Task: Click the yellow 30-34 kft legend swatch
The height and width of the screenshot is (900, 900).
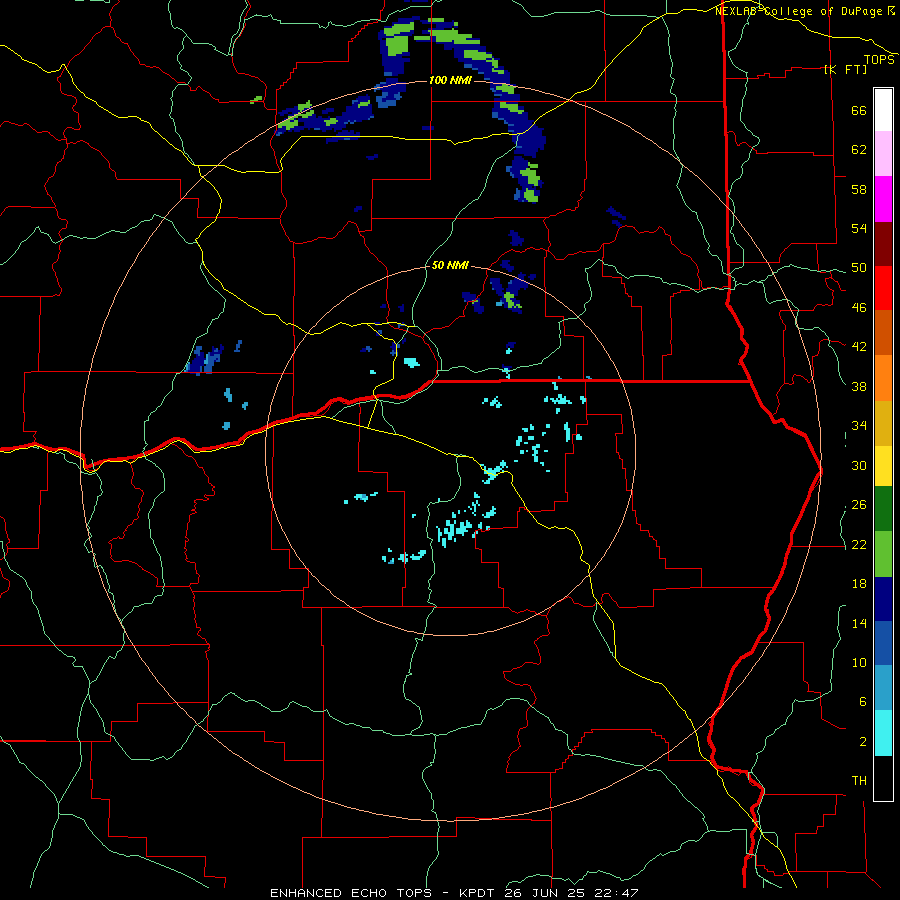Action: click(883, 466)
